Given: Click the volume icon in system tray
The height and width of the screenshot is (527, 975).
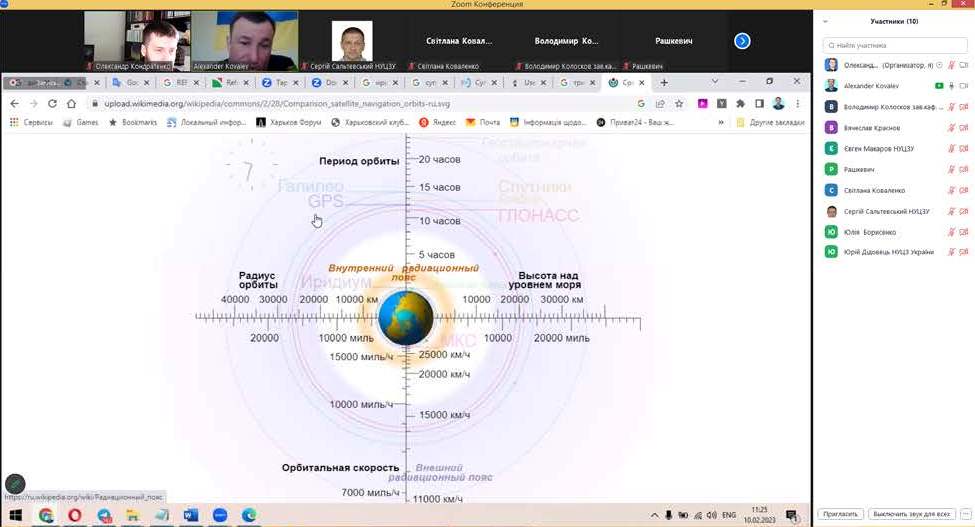Looking at the screenshot, I should coord(711,515).
